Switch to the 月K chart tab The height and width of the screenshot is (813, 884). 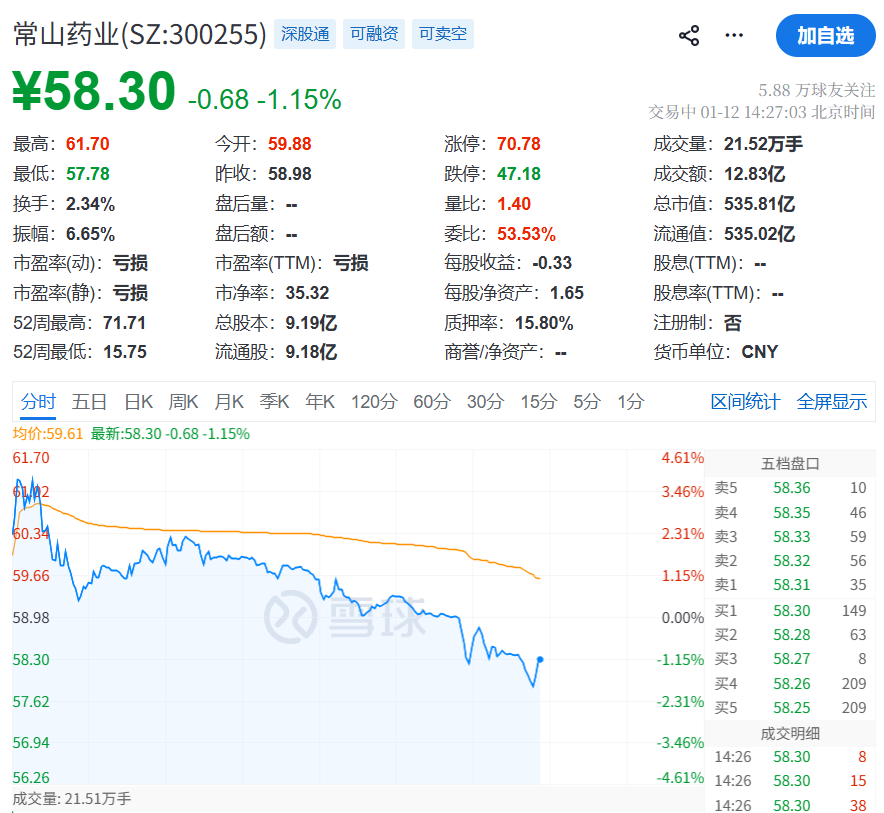tap(229, 402)
